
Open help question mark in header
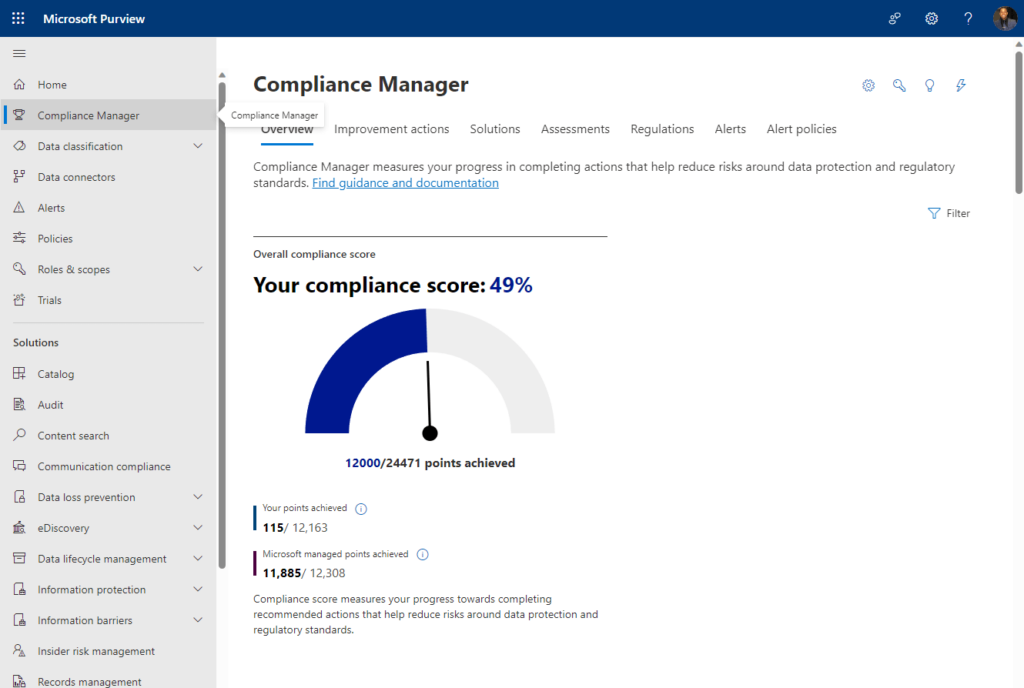click(968, 18)
